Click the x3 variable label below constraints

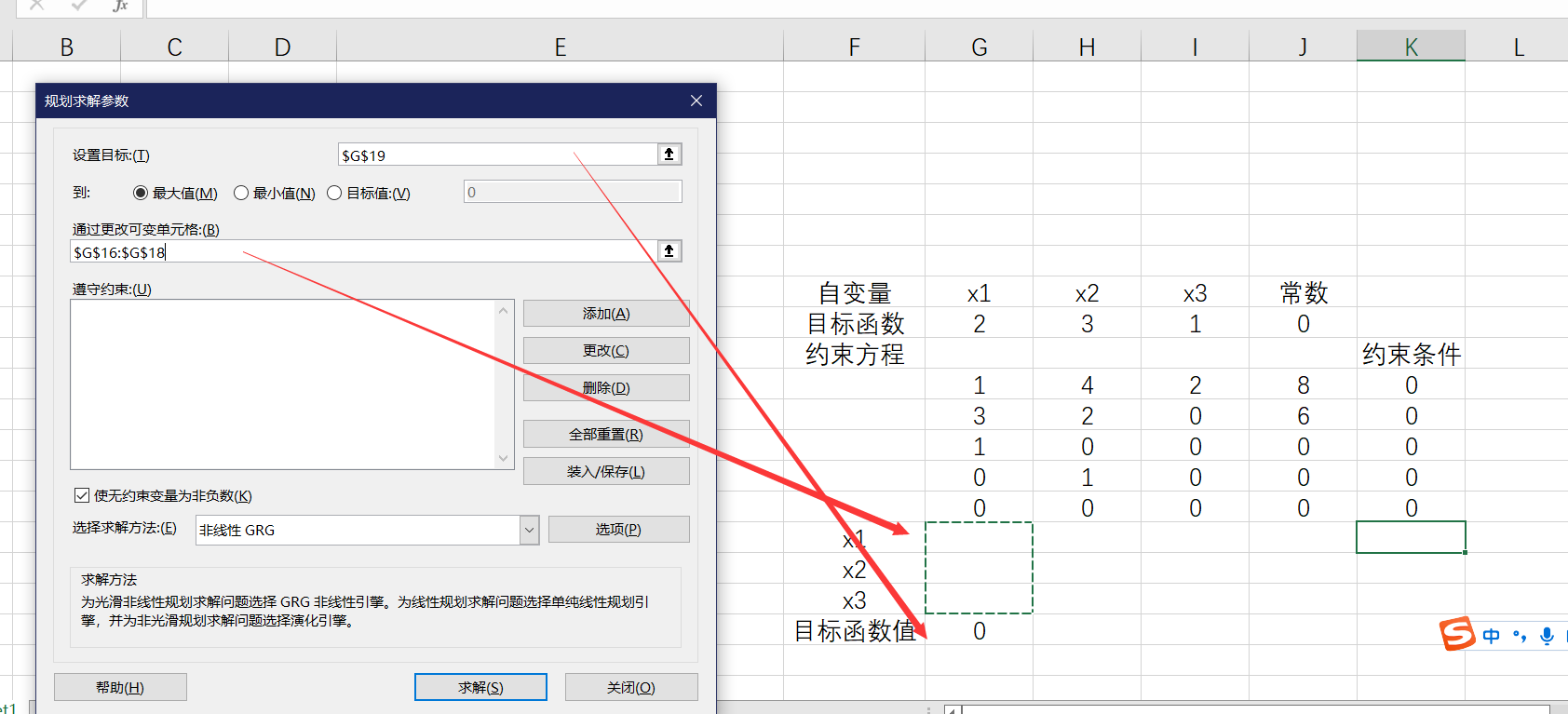click(x=855, y=600)
